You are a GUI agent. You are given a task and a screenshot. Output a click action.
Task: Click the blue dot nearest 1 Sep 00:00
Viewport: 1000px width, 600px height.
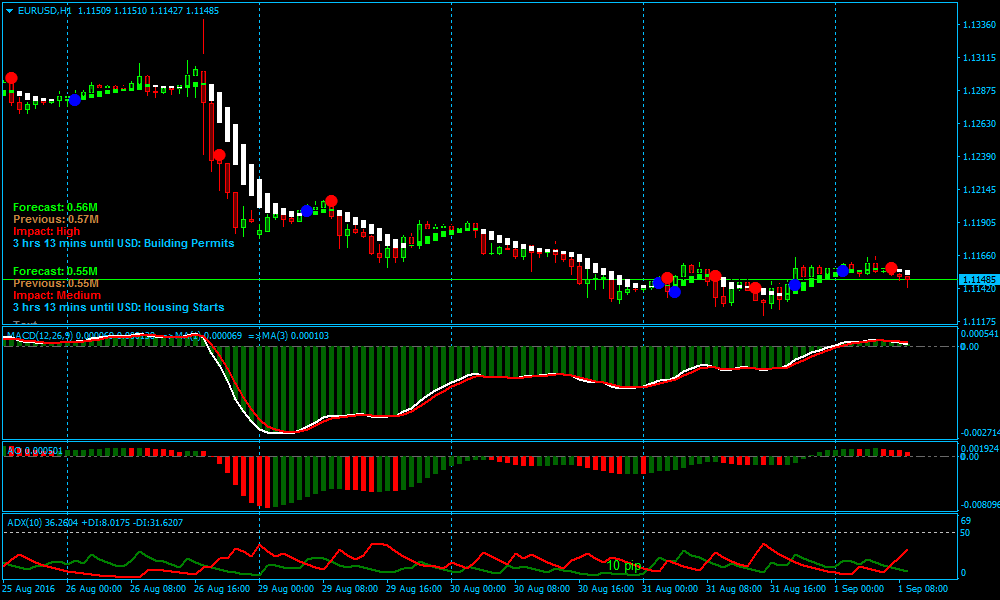click(x=843, y=271)
